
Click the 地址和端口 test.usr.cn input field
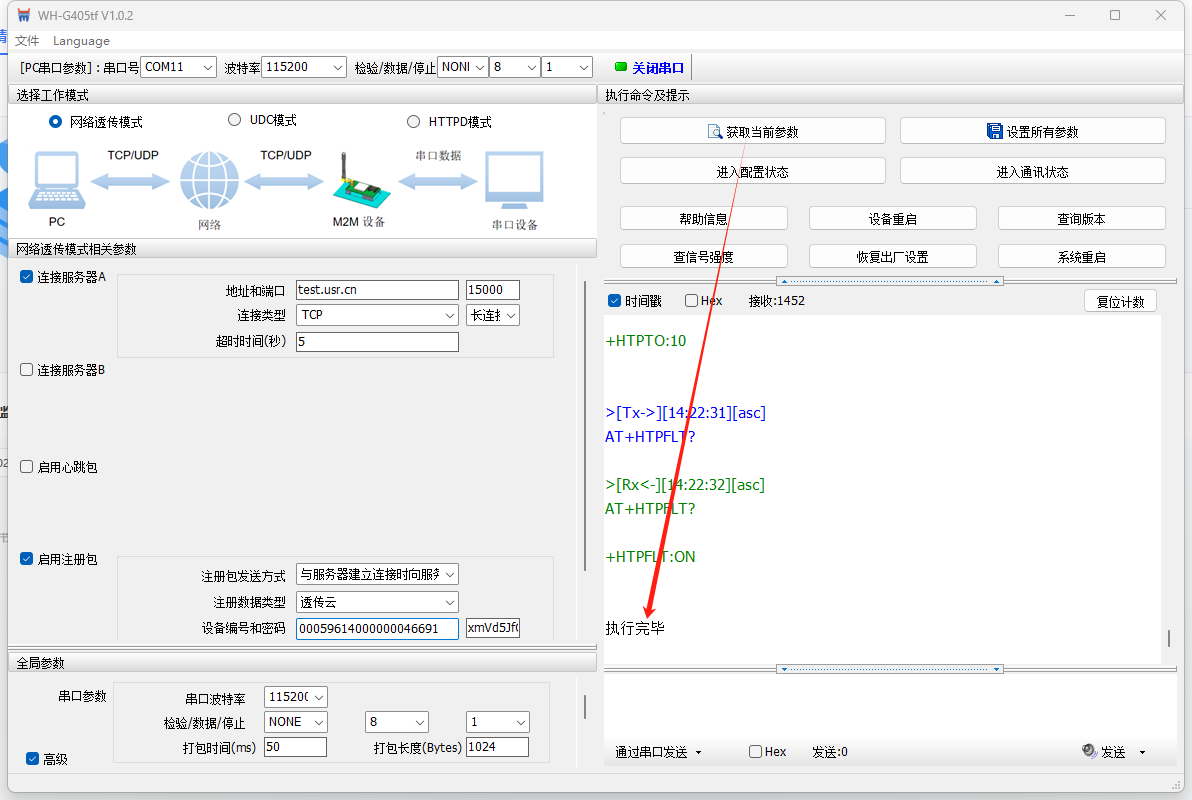pos(376,290)
